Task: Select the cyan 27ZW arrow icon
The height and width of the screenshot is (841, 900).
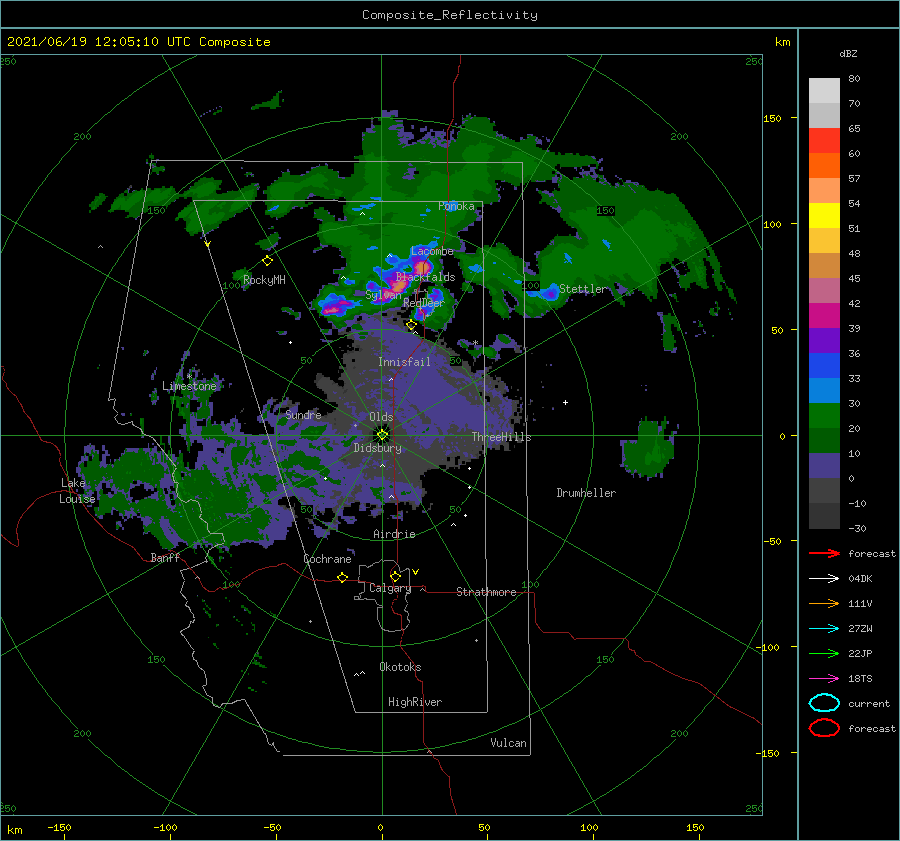Action: click(x=824, y=629)
